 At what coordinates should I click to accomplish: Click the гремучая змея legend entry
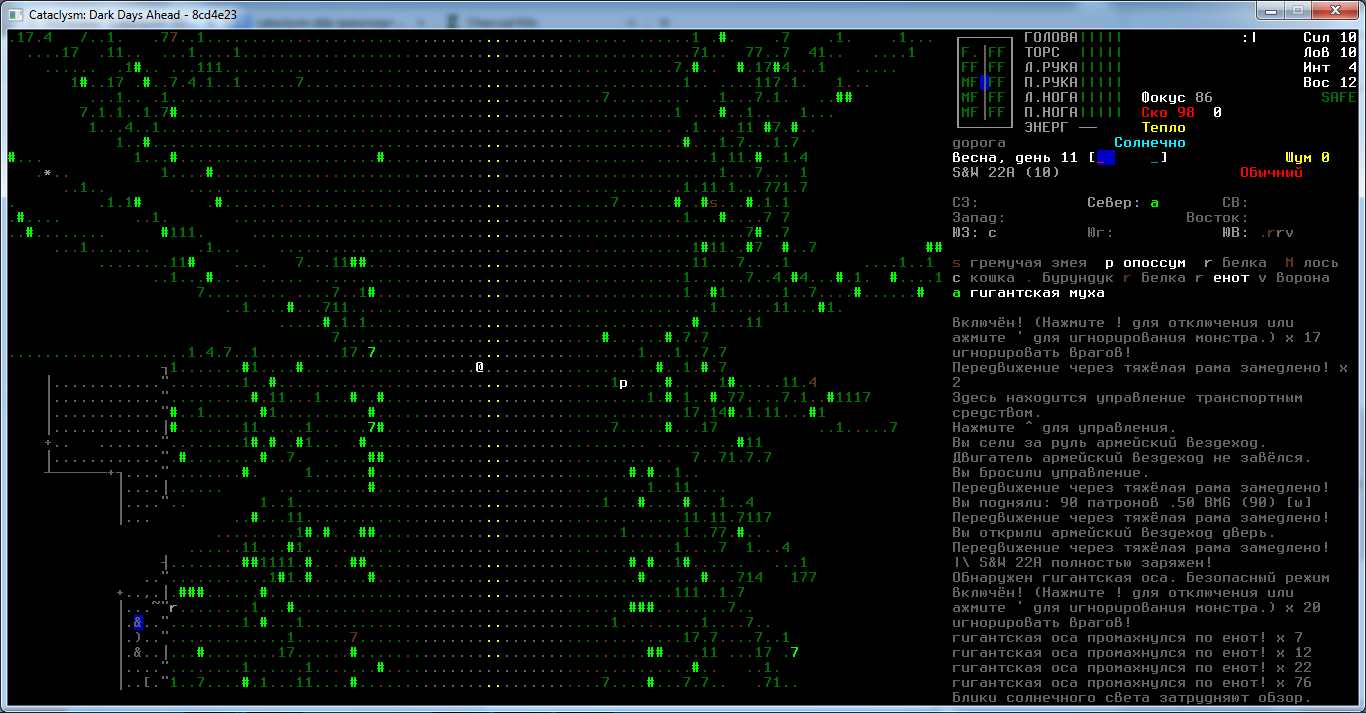[x=1019, y=262]
